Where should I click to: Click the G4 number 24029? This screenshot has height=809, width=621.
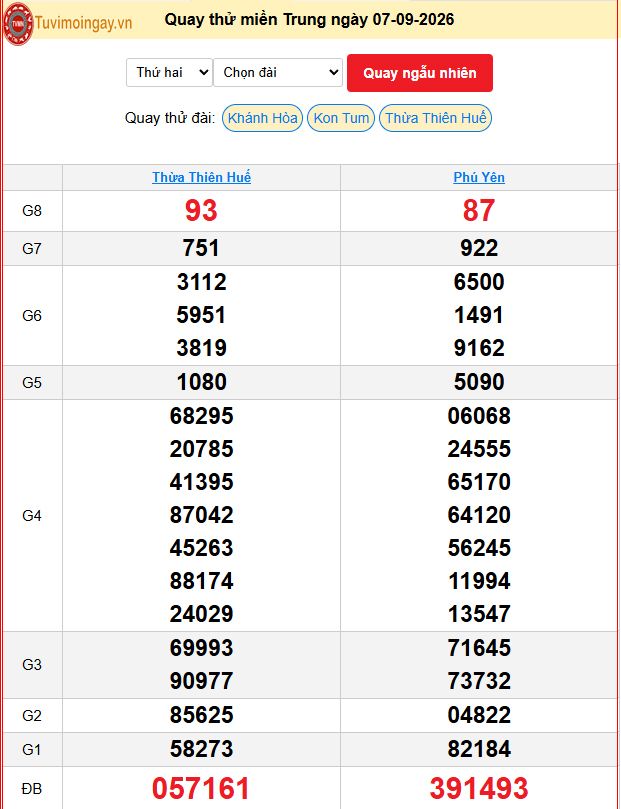coord(202,614)
